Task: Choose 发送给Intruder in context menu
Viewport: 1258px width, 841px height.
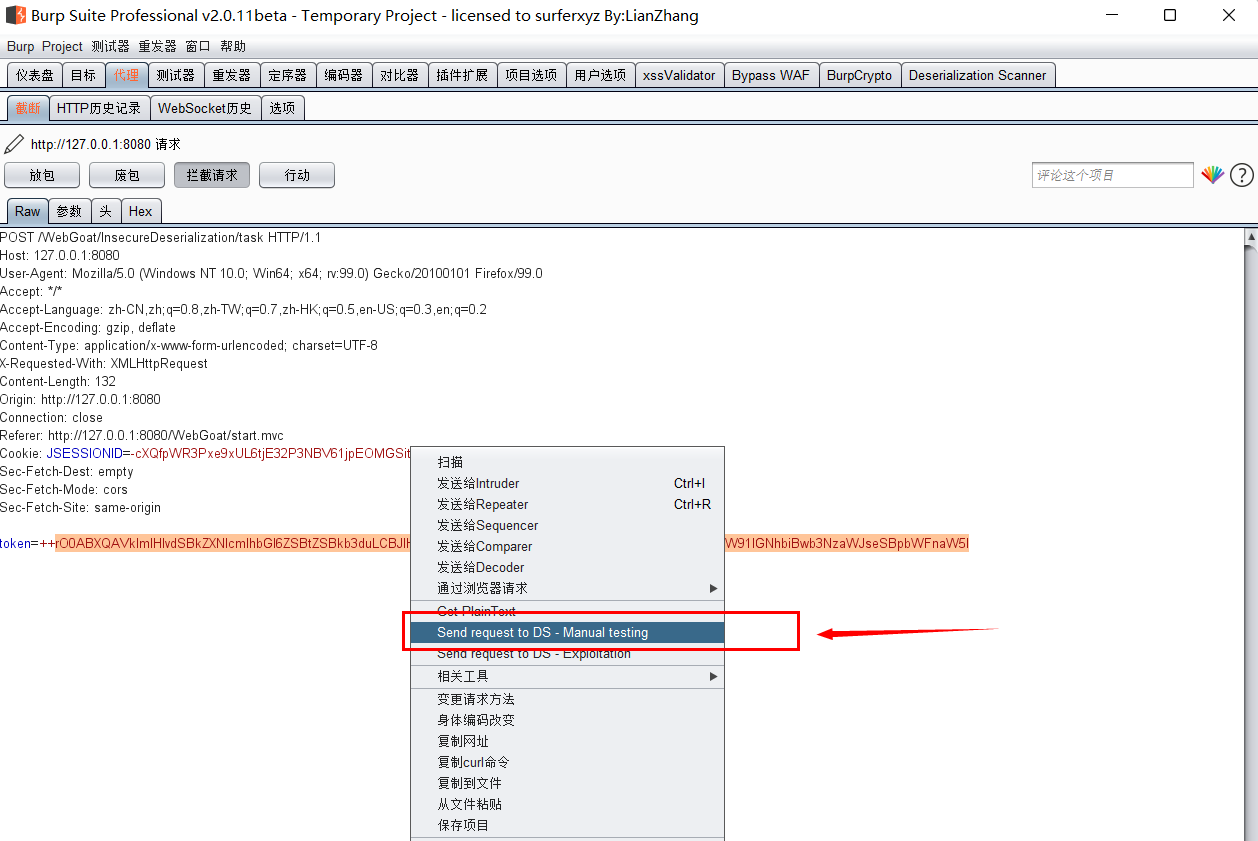Action: [x=567, y=483]
